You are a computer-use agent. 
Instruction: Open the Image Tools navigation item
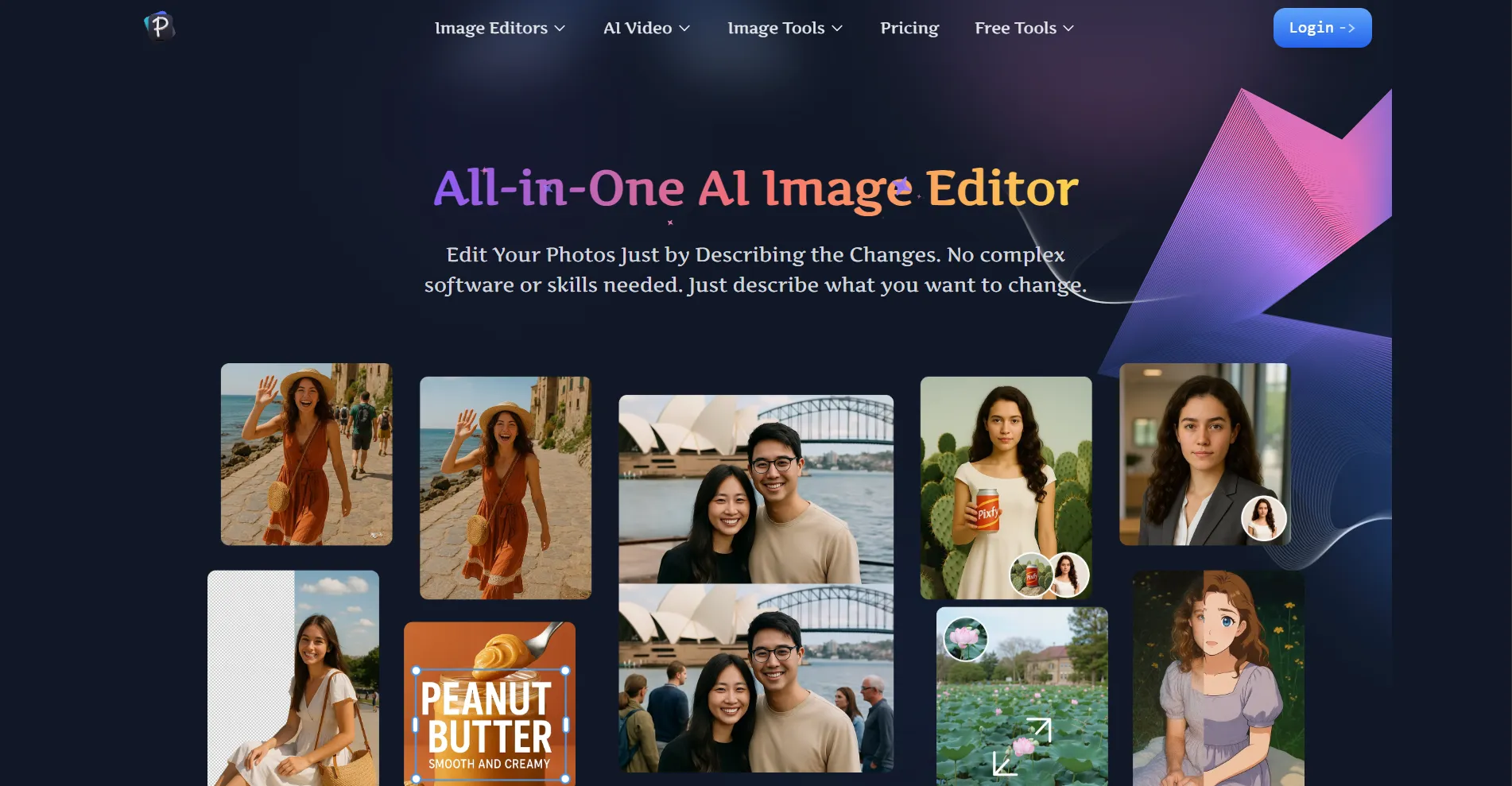point(777,28)
